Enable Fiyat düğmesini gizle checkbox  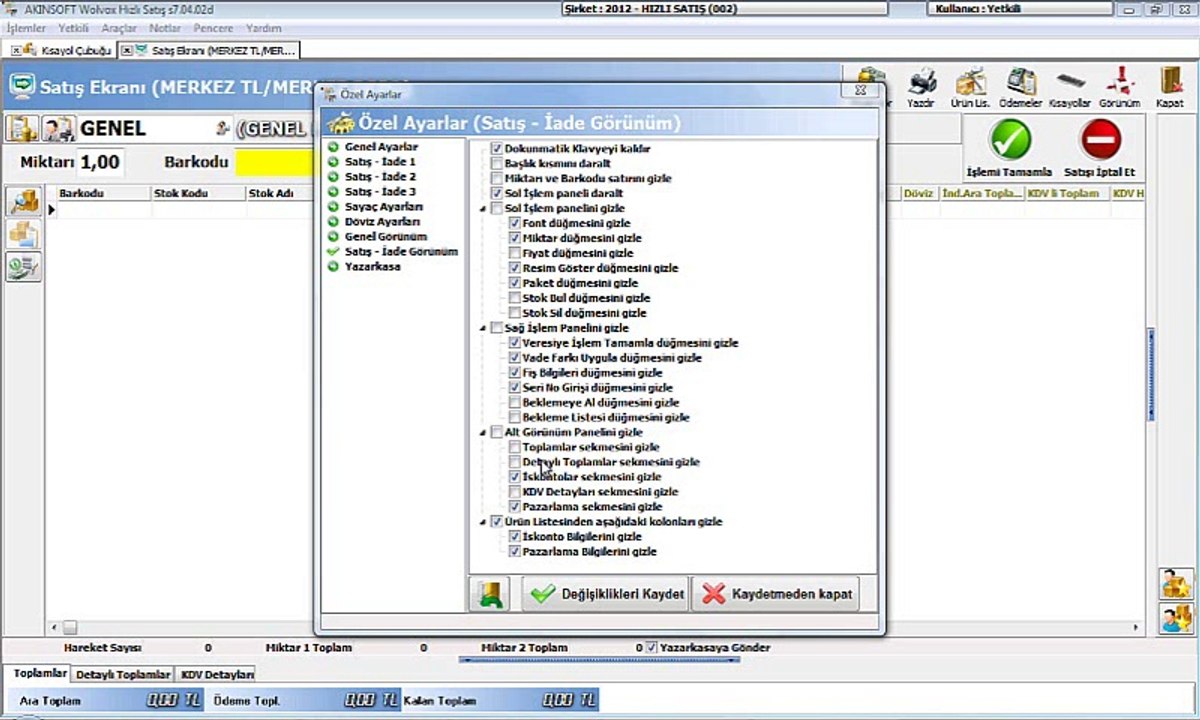tap(515, 253)
